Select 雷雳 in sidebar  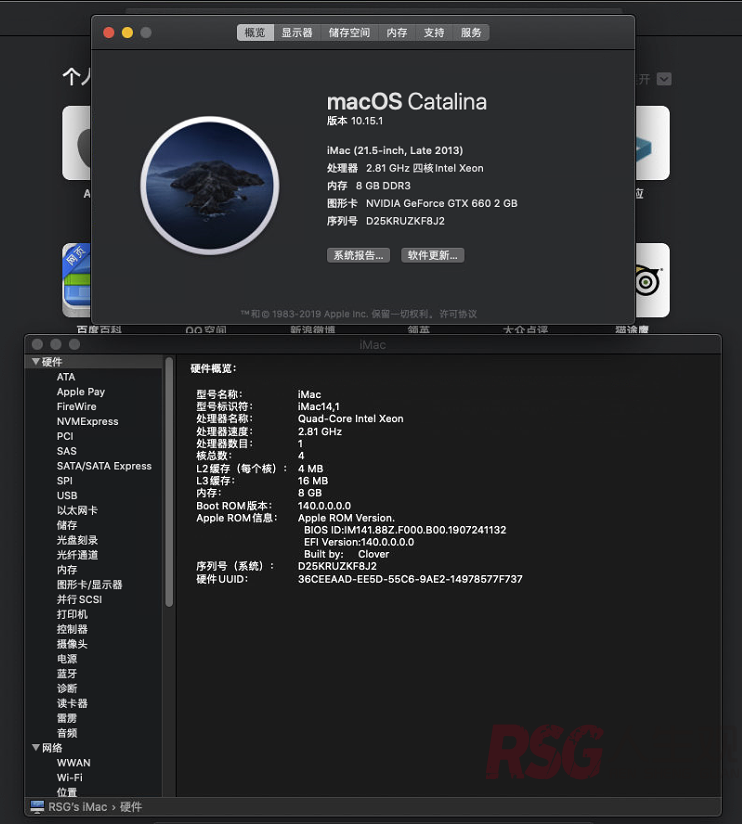(x=67, y=718)
